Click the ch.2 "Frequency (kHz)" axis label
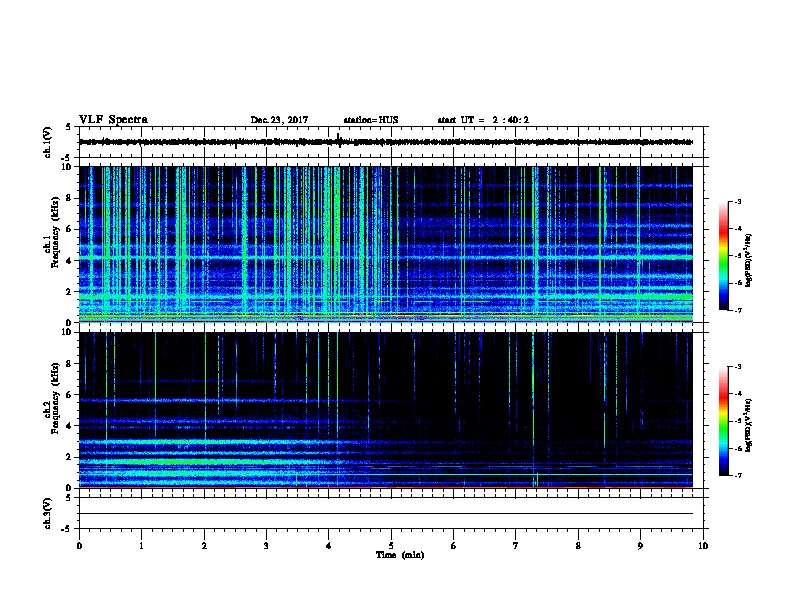792x612 pixels. [x=55, y=398]
